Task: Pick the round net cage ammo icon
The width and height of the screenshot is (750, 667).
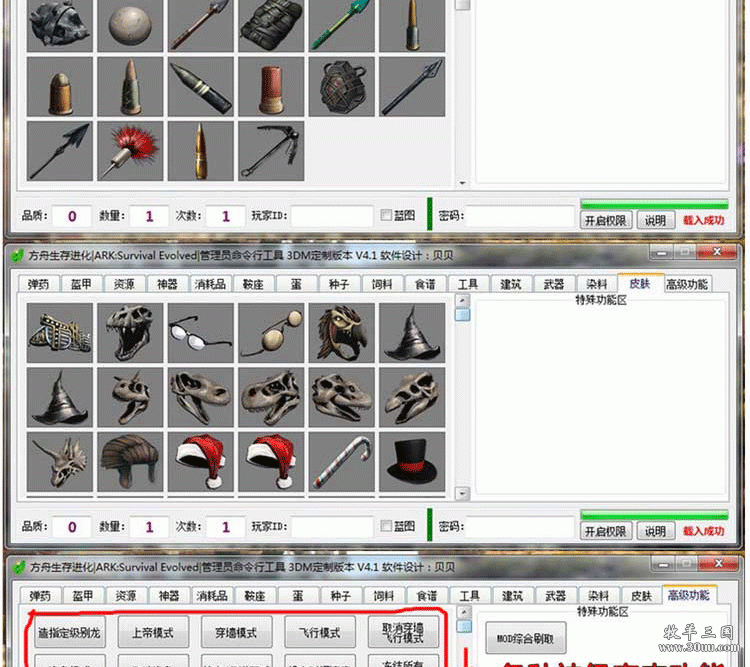Action: (342, 87)
